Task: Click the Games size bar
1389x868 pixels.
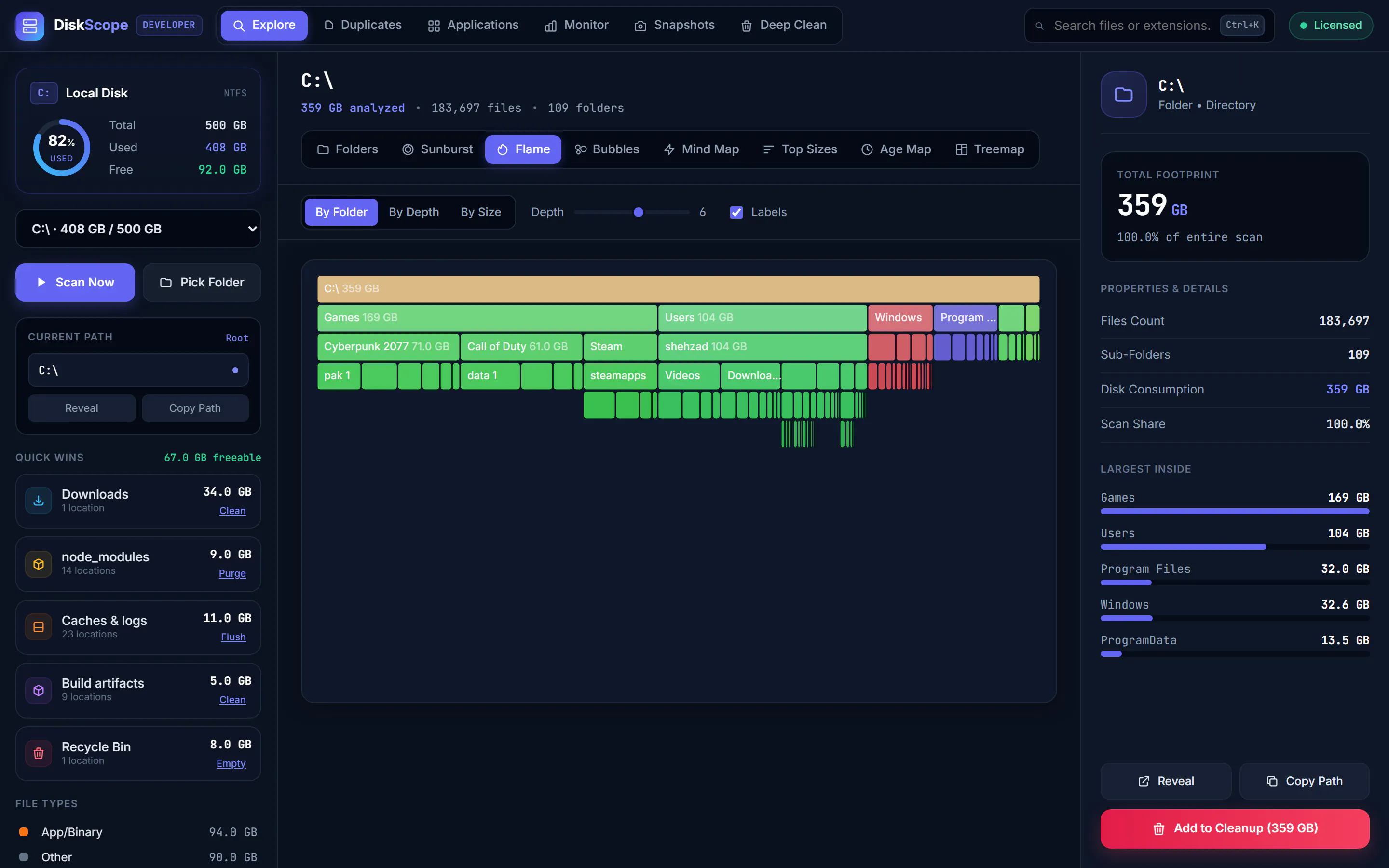Action: pyautogui.click(x=1235, y=511)
